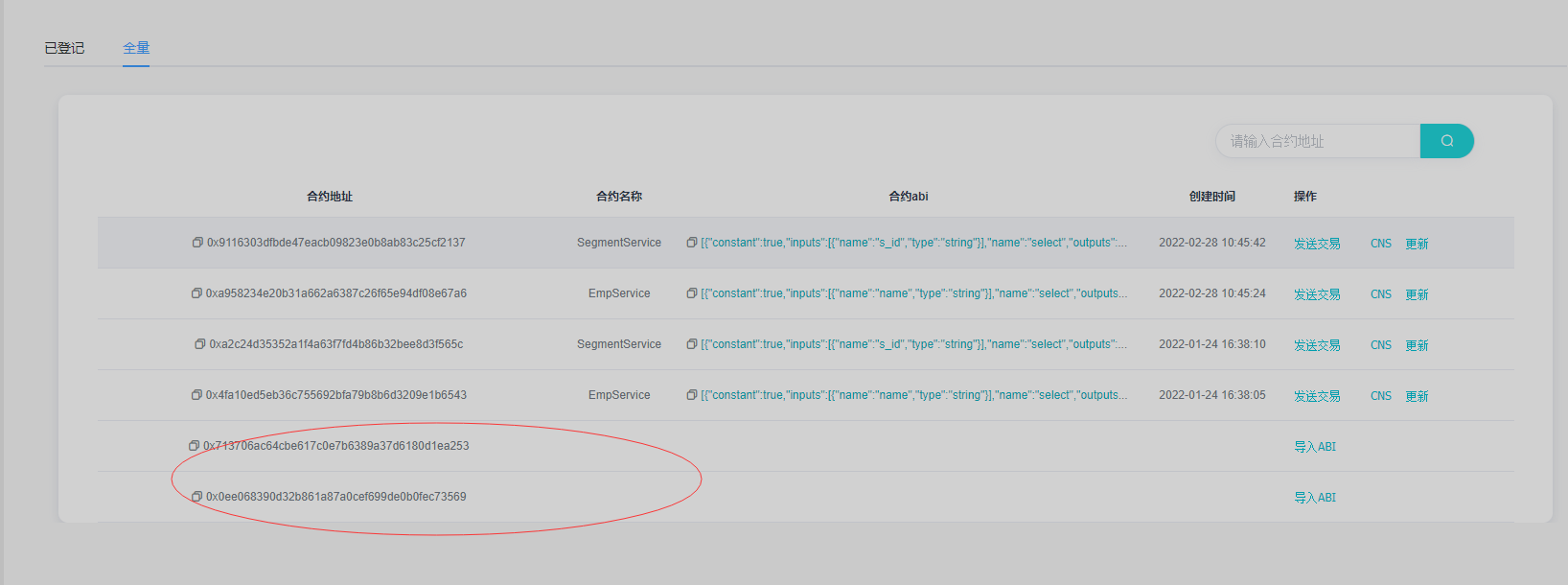Click timestamp 2022-01-24 16:38:05

pos(1212,395)
